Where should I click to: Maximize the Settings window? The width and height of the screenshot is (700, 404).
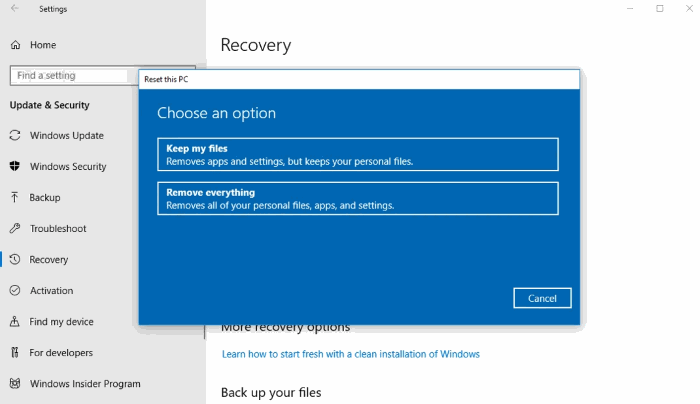pos(659,9)
